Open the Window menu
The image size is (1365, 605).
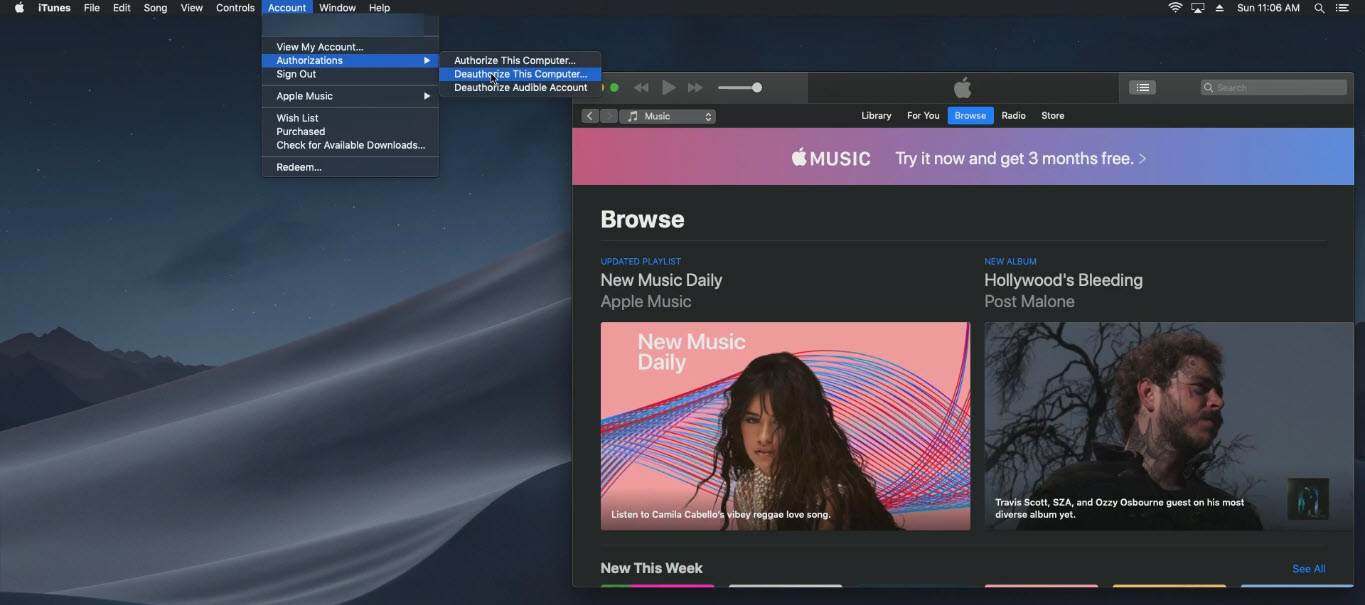pyautogui.click(x=337, y=8)
